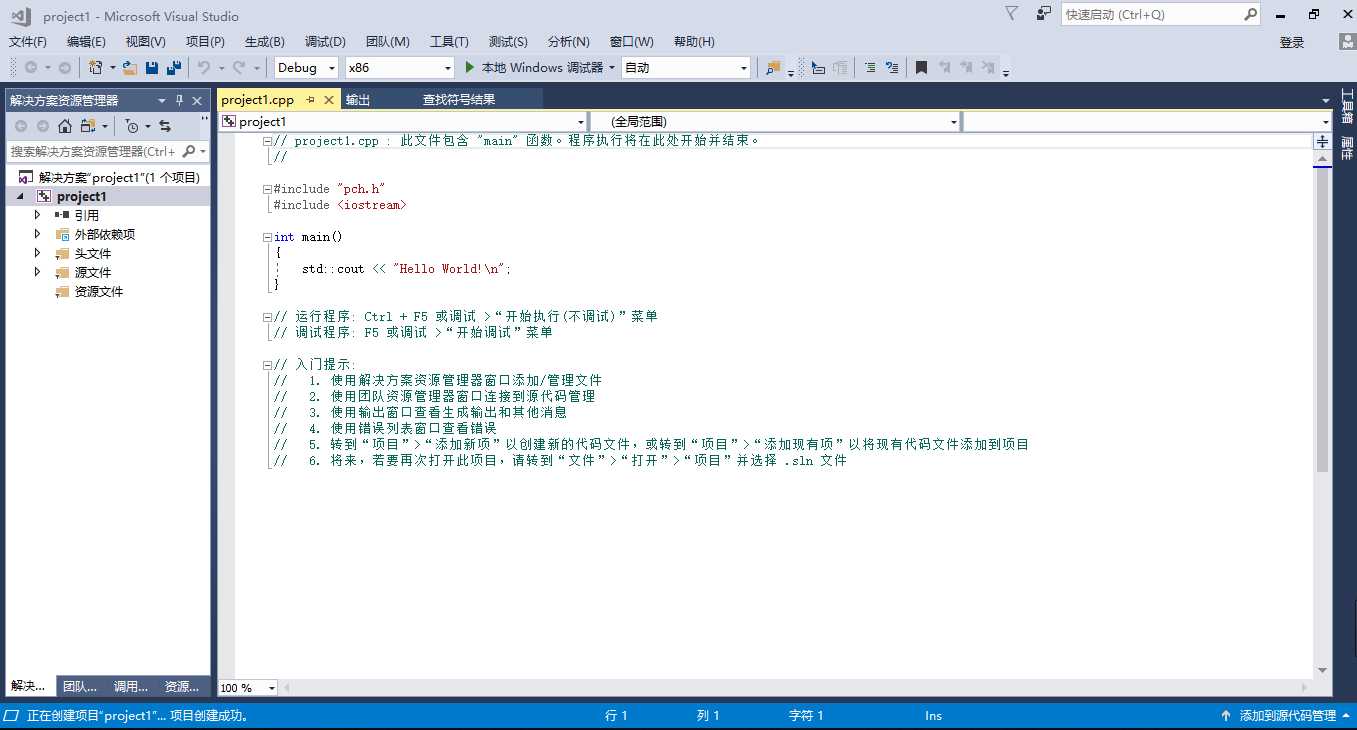Open the 文件(F) menu
The height and width of the screenshot is (730, 1357).
(28, 42)
